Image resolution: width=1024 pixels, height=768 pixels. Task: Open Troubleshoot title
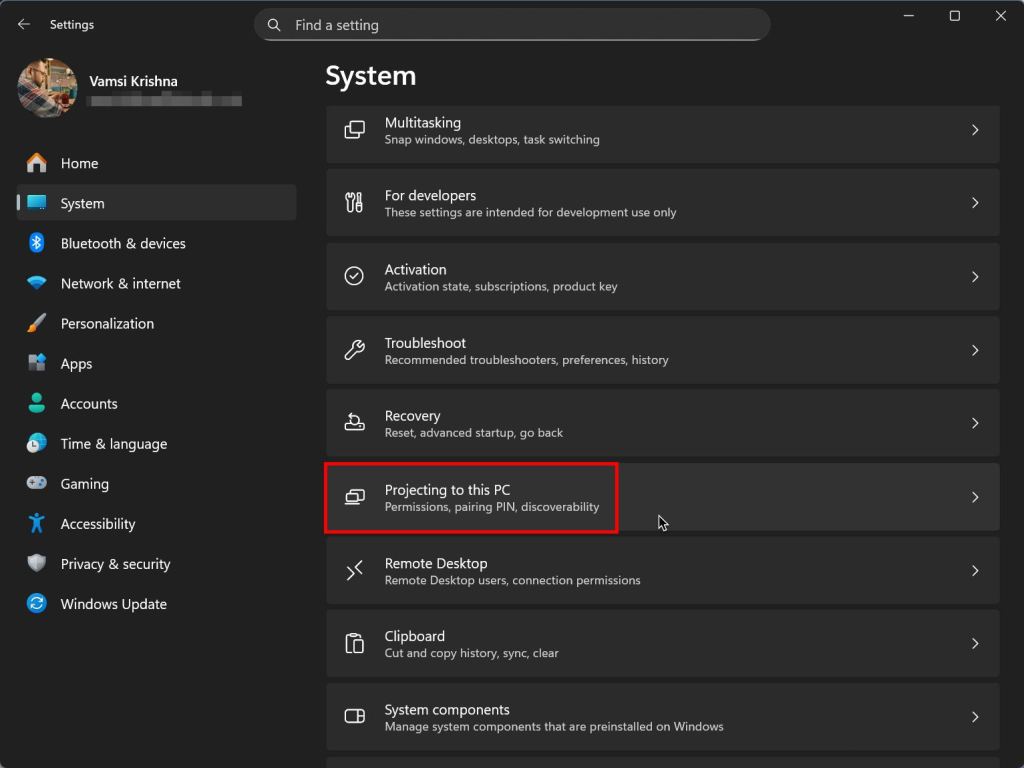(x=425, y=343)
